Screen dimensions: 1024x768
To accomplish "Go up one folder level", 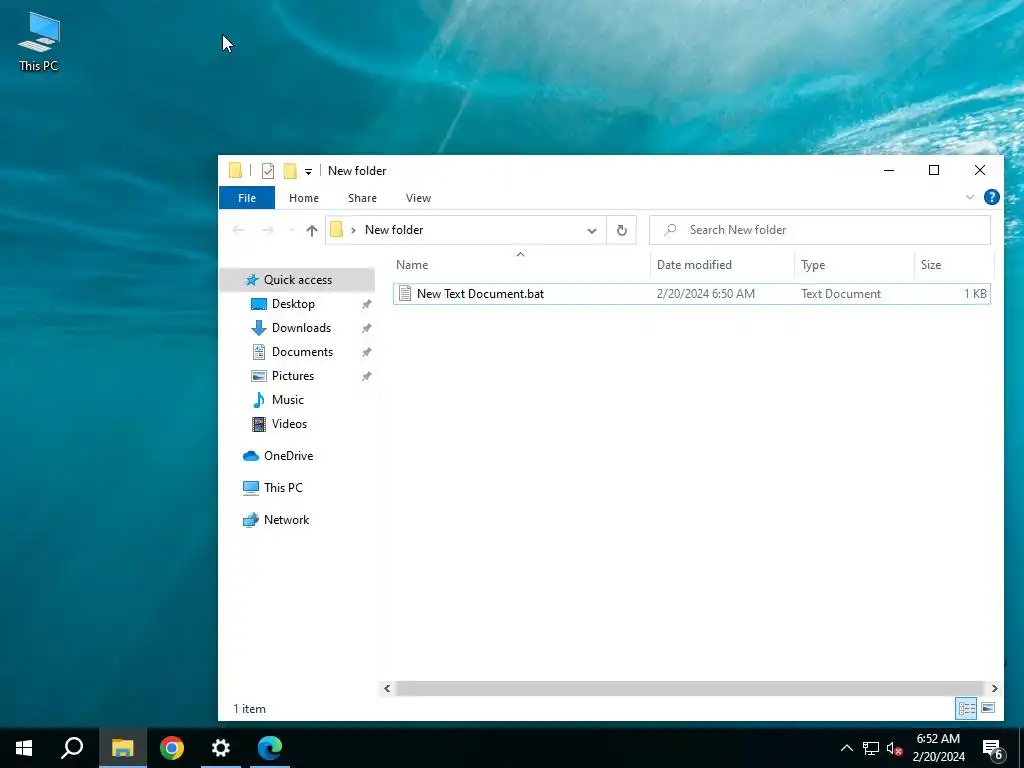I will click(312, 230).
